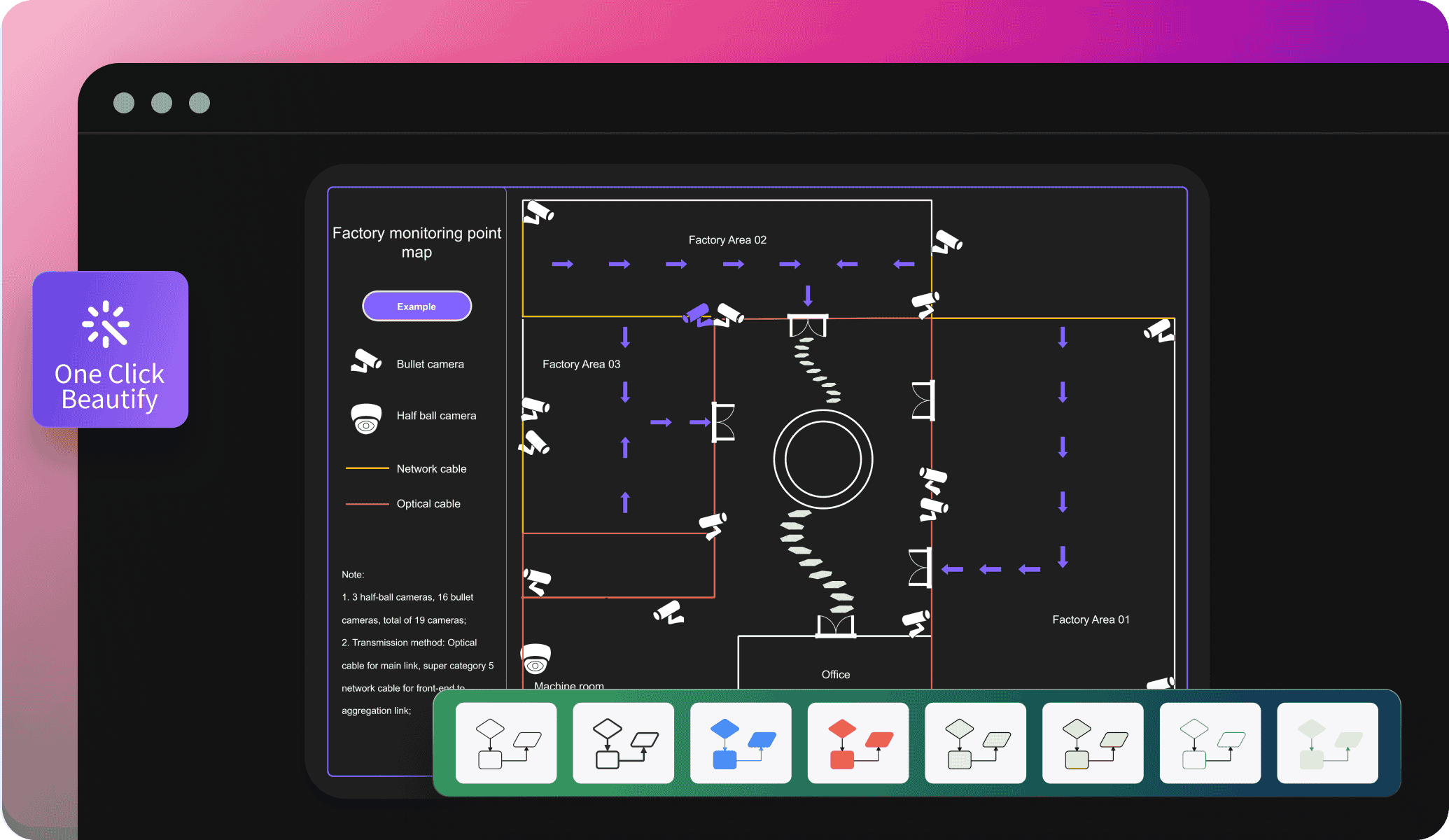Select the door symbol on Factory Area 03's right wall

pyautogui.click(x=723, y=422)
